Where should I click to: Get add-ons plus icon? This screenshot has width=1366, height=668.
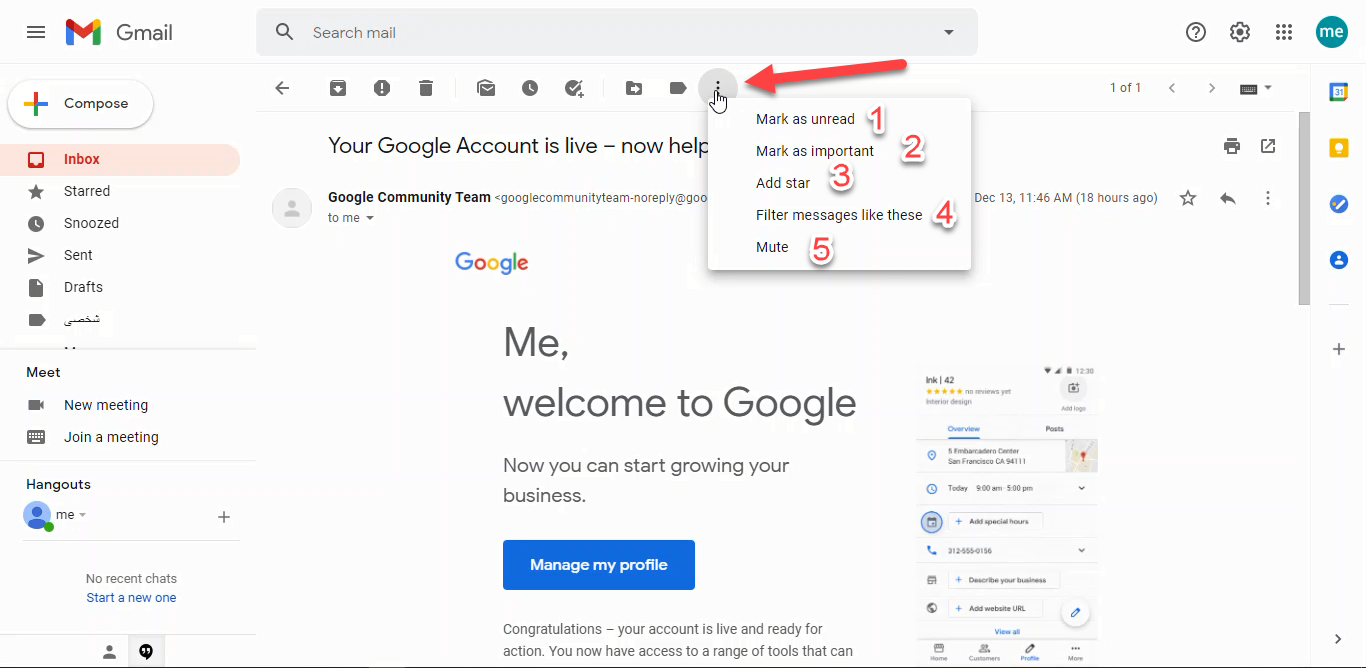tap(1338, 349)
